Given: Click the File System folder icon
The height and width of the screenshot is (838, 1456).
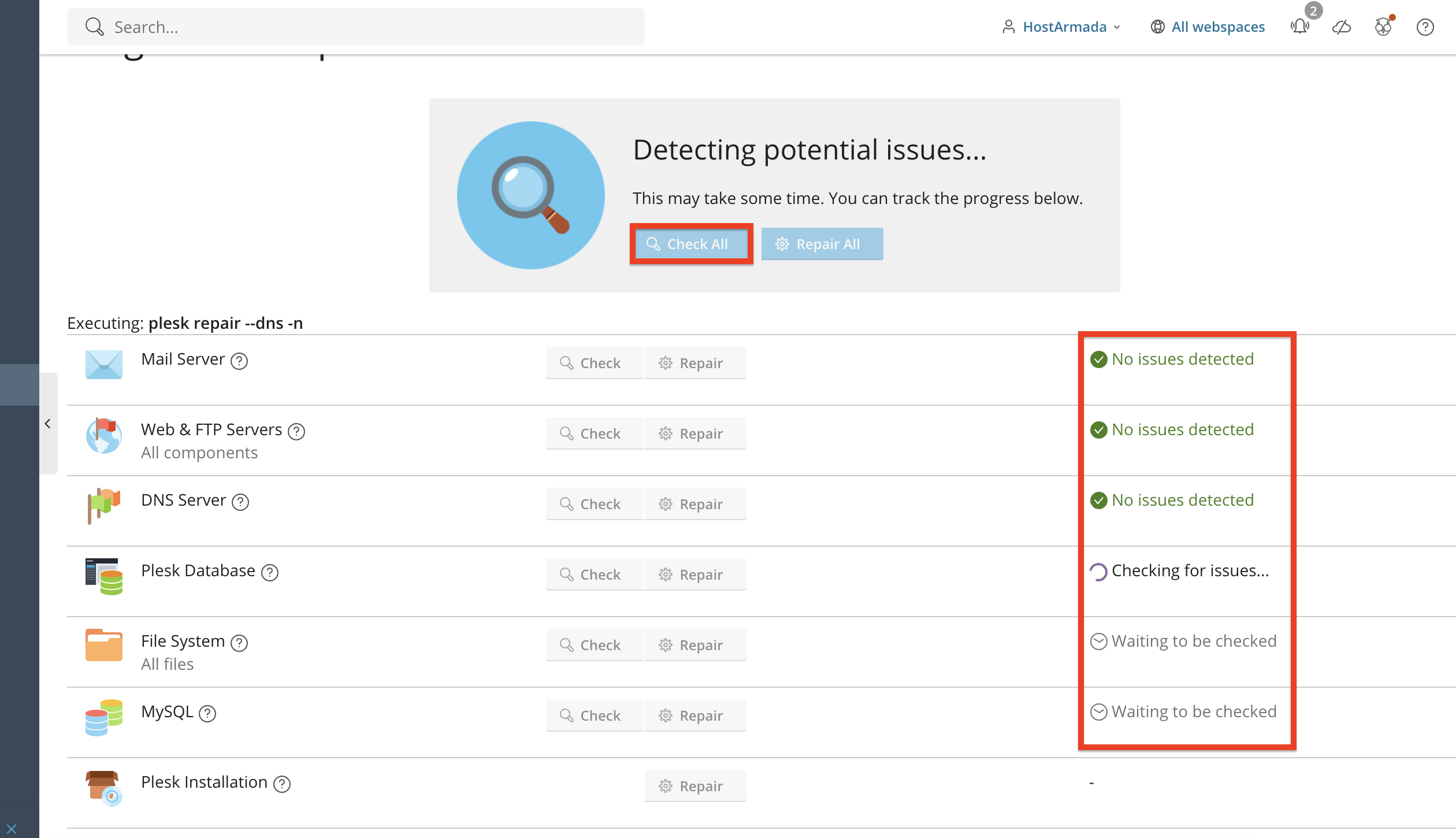Looking at the screenshot, I should [x=104, y=645].
